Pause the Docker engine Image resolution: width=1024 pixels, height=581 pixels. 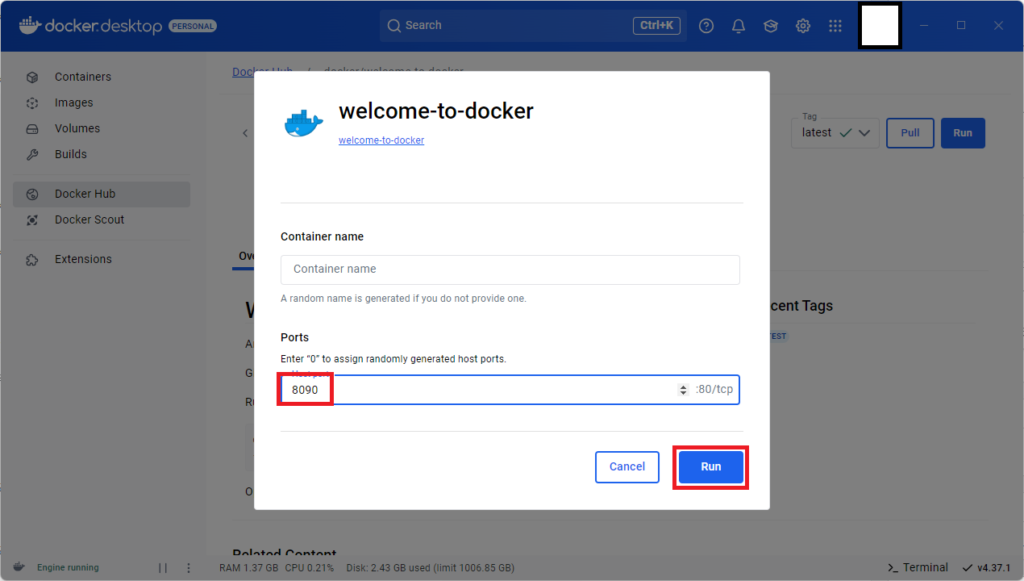163,568
